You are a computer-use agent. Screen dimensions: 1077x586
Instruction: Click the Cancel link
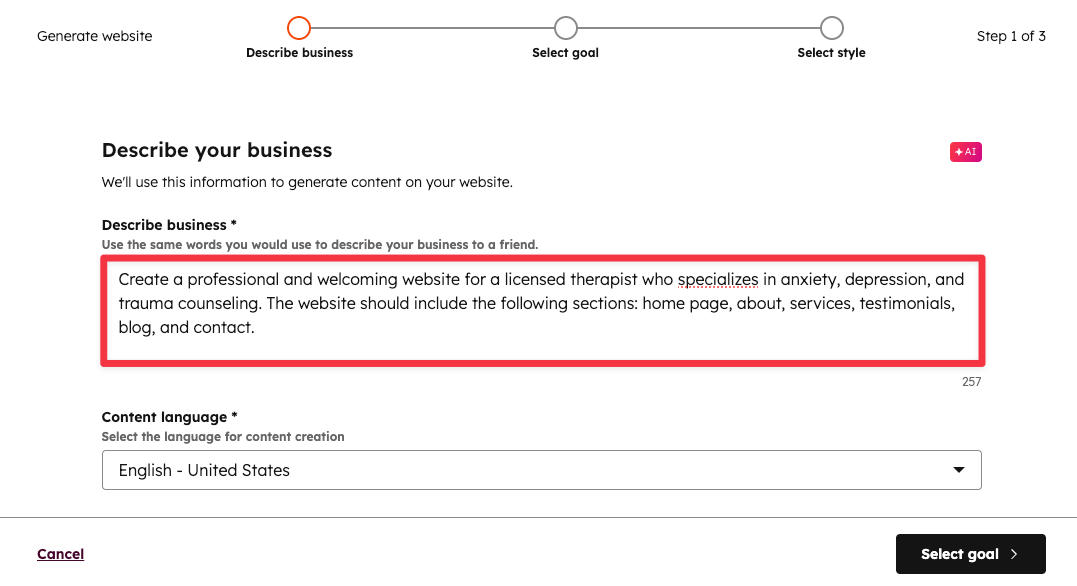60,553
